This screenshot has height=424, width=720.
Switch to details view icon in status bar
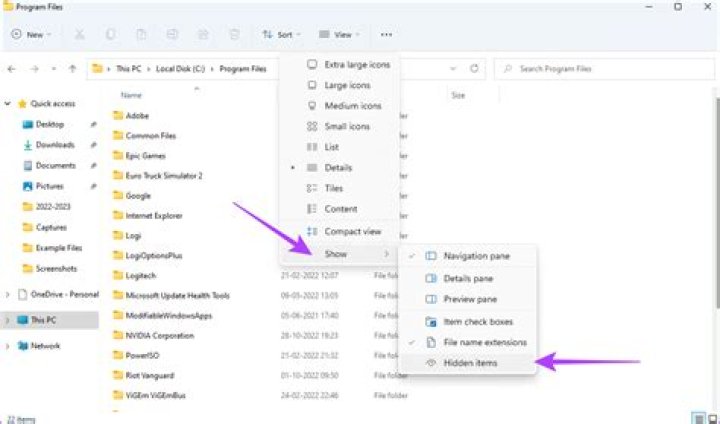pos(698,418)
